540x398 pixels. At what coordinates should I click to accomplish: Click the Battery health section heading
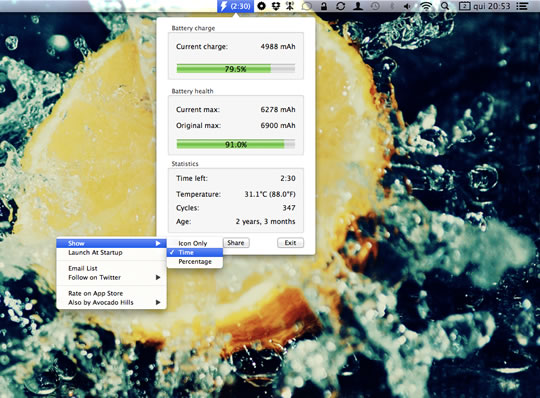click(x=193, y=91)
